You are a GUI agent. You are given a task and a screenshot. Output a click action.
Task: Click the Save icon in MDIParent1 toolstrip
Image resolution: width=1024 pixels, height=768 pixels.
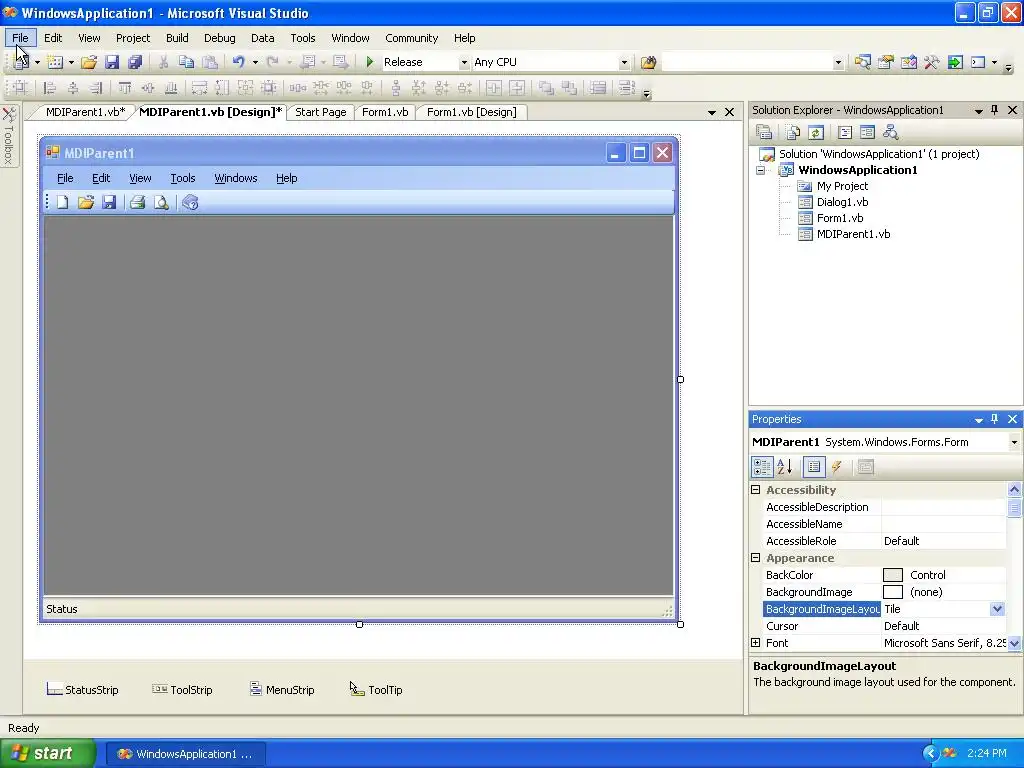(x=108, y=202)
